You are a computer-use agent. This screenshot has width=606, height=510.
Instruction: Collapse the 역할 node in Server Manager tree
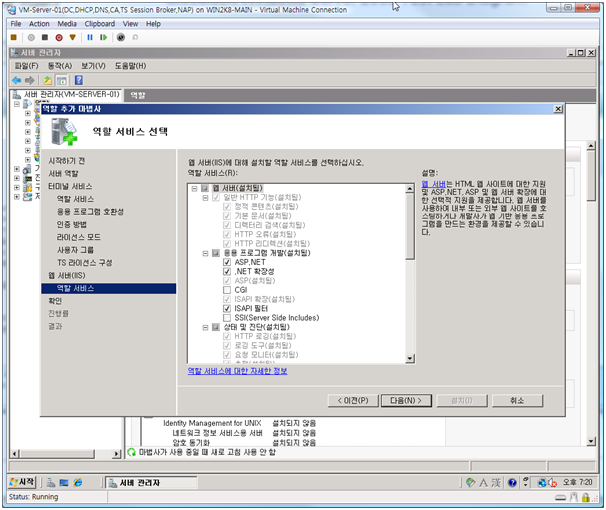pyautogui.click(x=17, y=104)
